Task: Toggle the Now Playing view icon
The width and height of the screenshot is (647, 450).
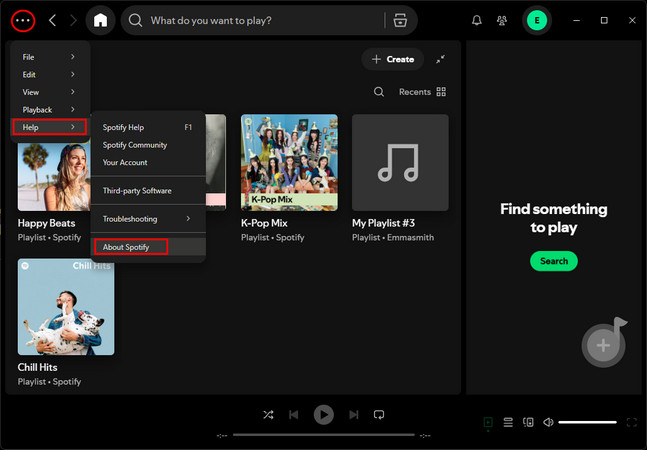Action: pyautogui.click(x=488, y=422)
